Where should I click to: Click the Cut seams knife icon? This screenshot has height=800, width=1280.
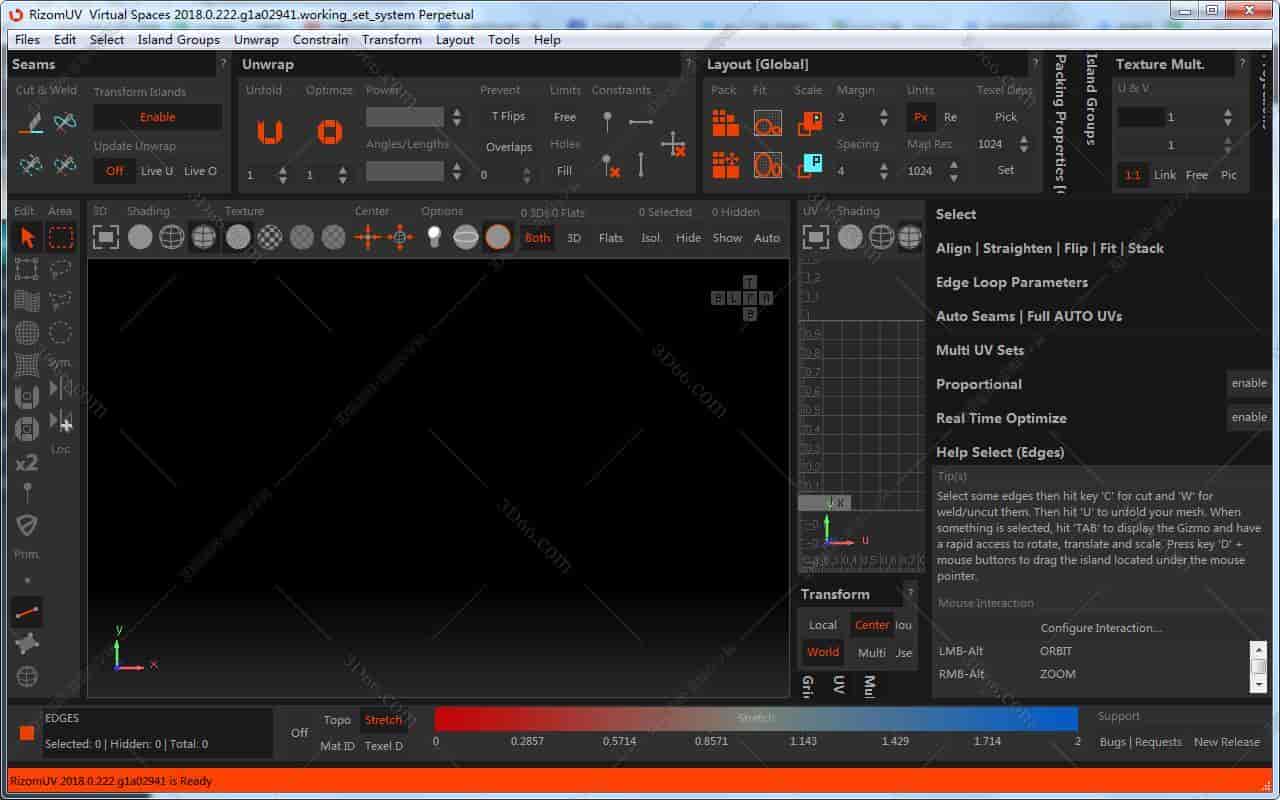tap(31, 122)
